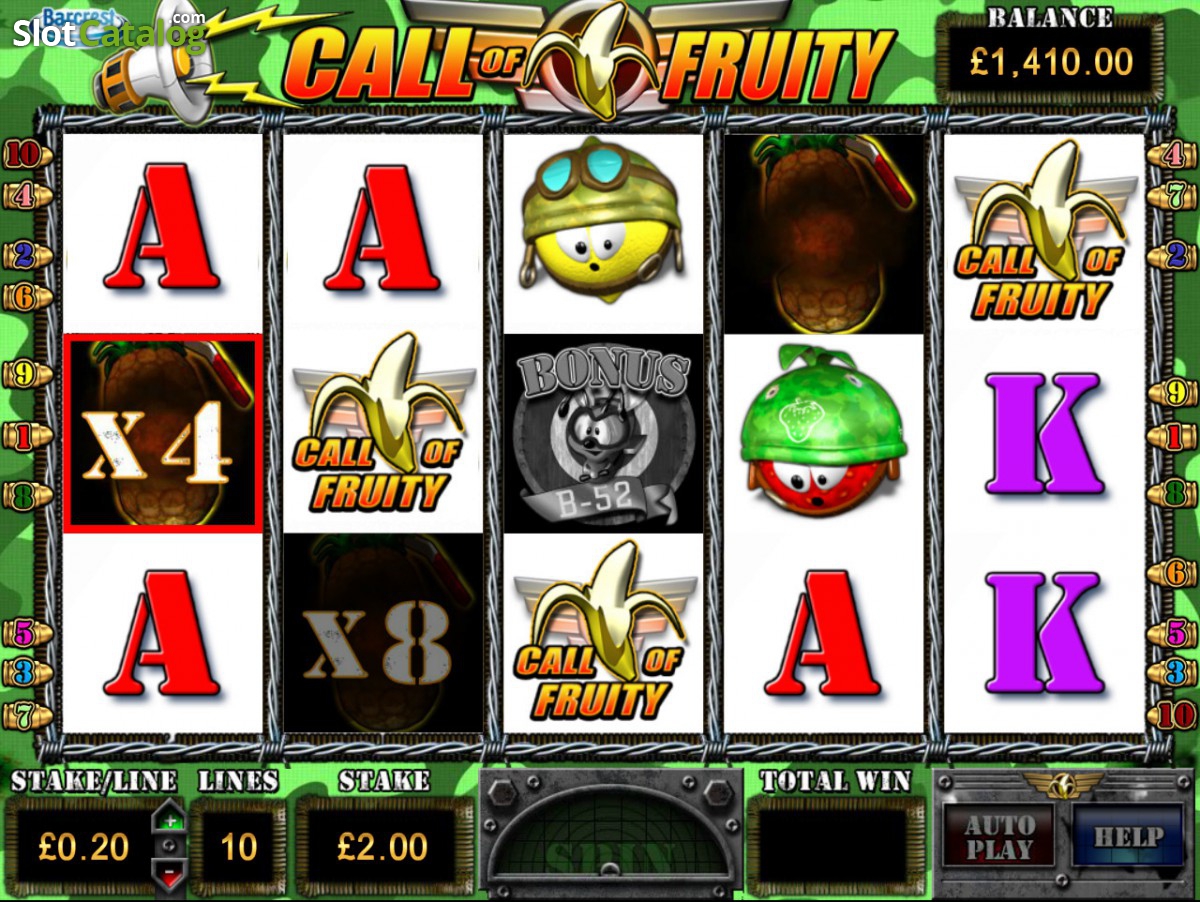
Task: Select left-side payline 7 bullet marker
Action: (x=22, y=714)
